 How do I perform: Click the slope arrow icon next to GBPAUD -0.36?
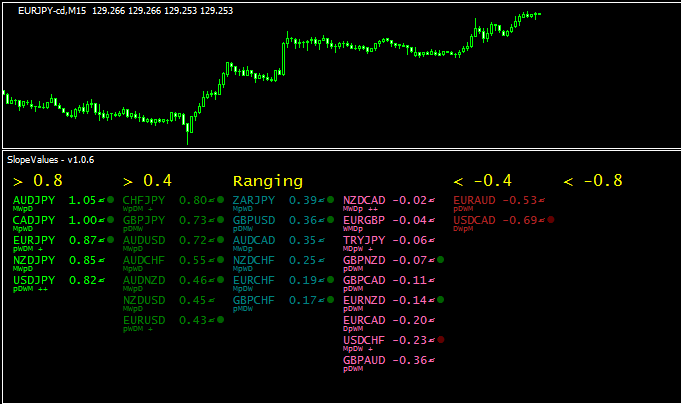pos(432,360)
